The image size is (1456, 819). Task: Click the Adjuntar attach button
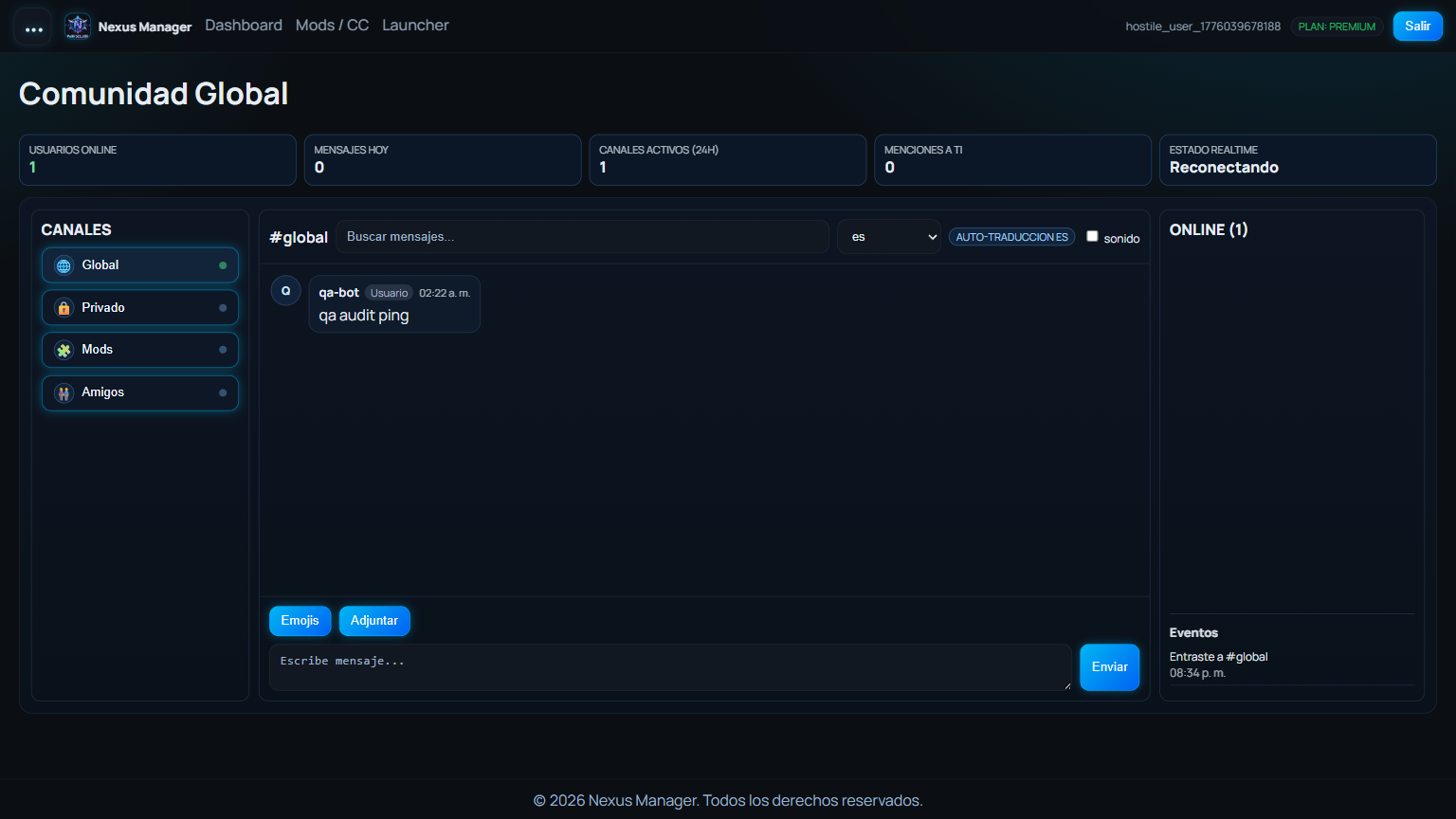pyautogui.click(x=374, y=621)
